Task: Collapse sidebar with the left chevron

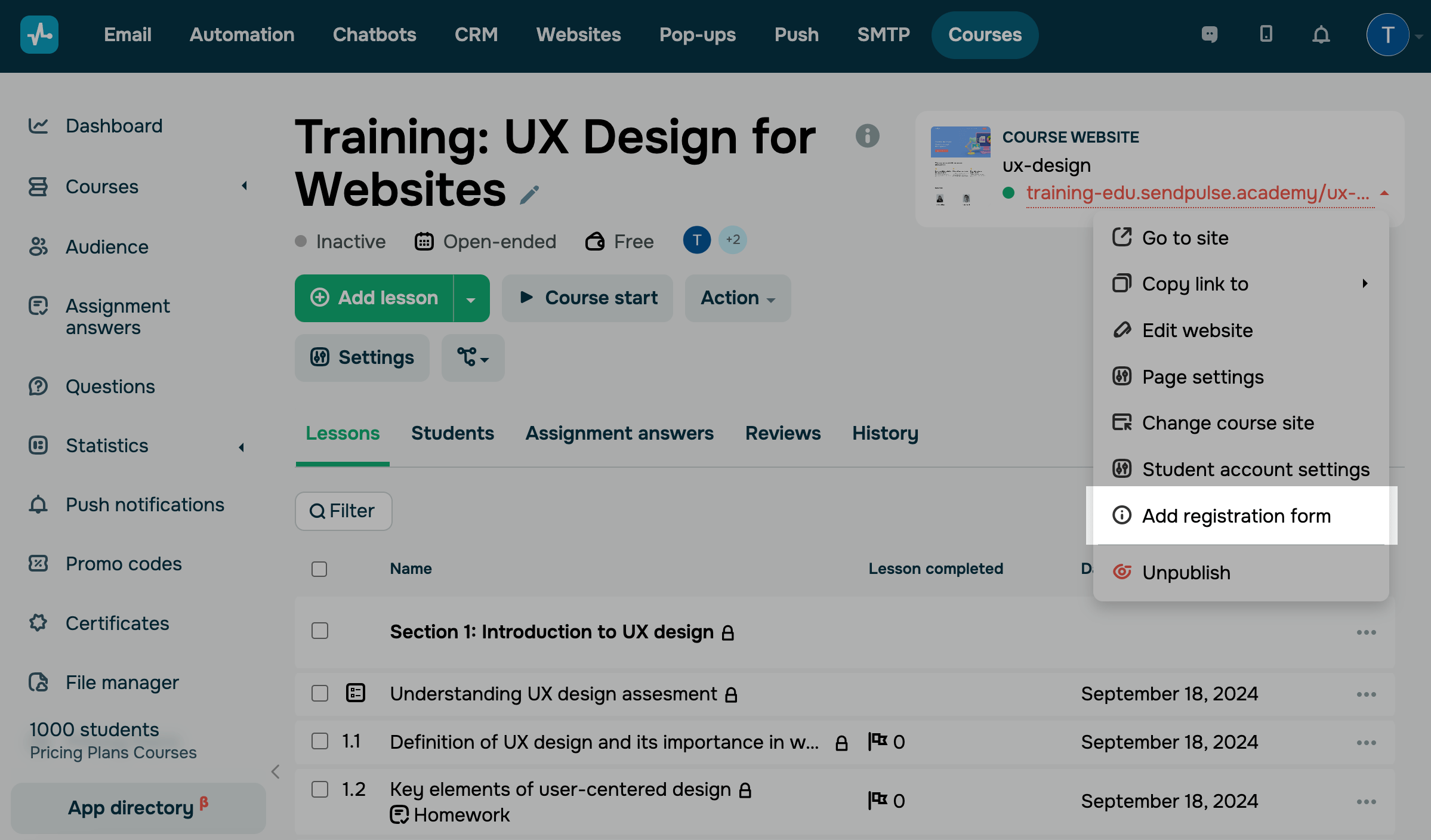Action: pyautogui.click(x=276, y=771)
